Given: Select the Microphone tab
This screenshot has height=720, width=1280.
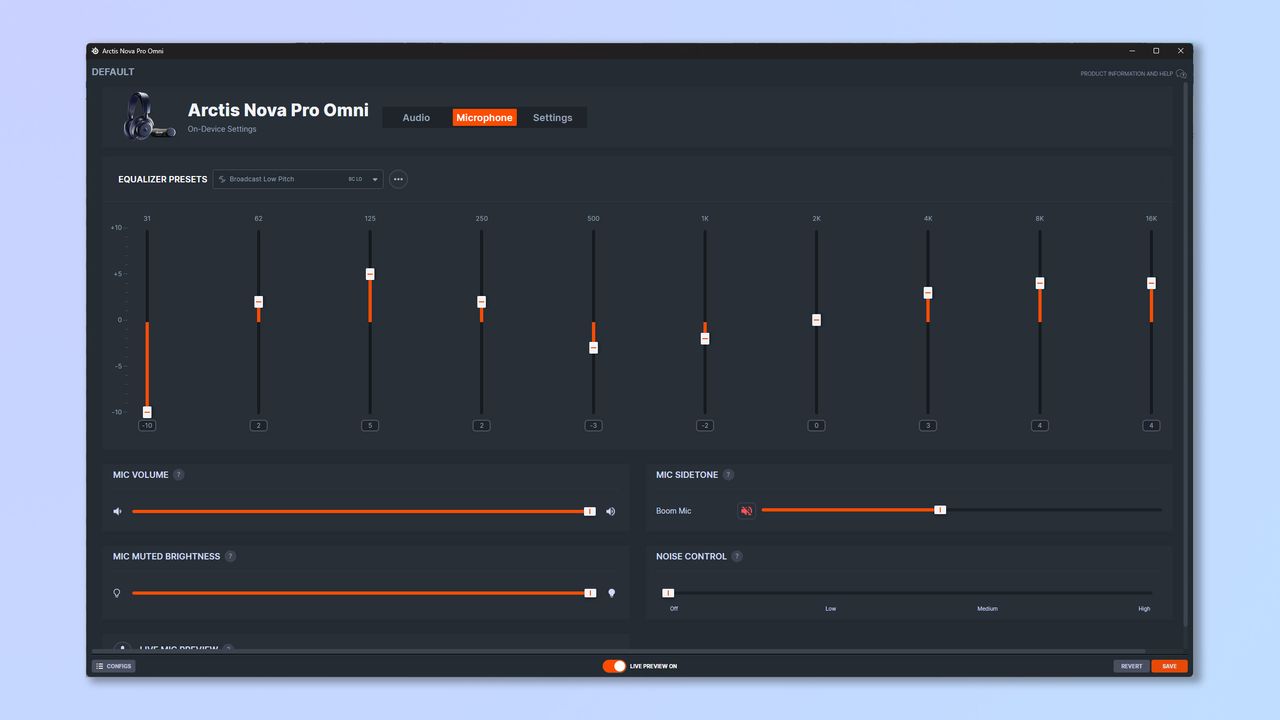Looking at the screenshot, I should 484,118.
